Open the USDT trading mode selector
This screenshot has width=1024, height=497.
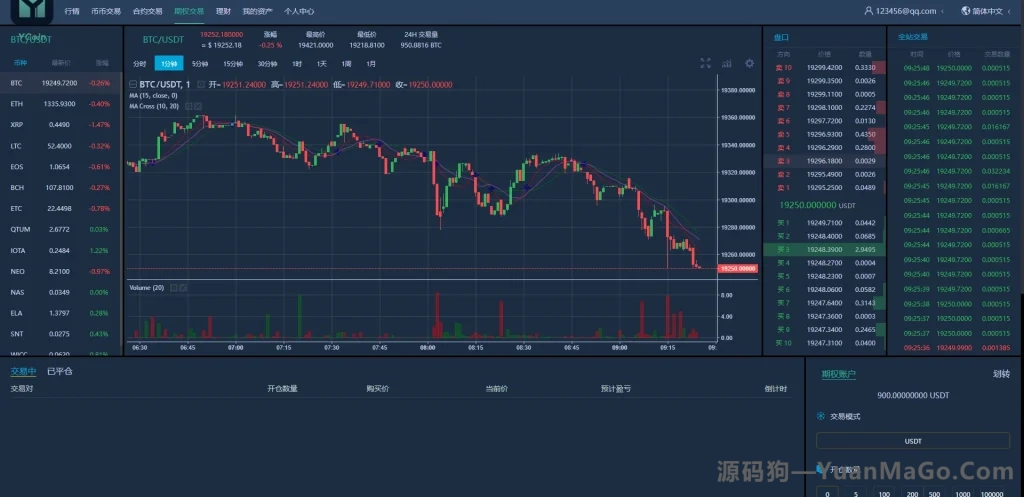912,441
